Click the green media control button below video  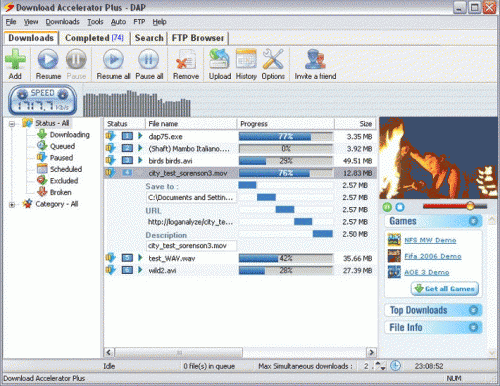coord(387,207)
